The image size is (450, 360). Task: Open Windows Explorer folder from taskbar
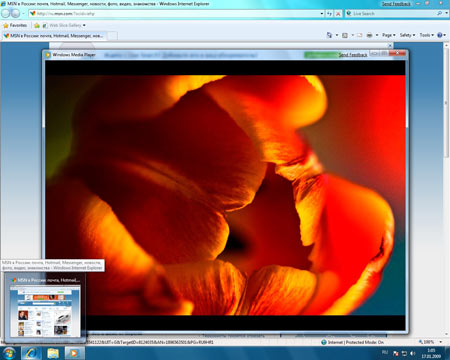(x=53, y=353)
